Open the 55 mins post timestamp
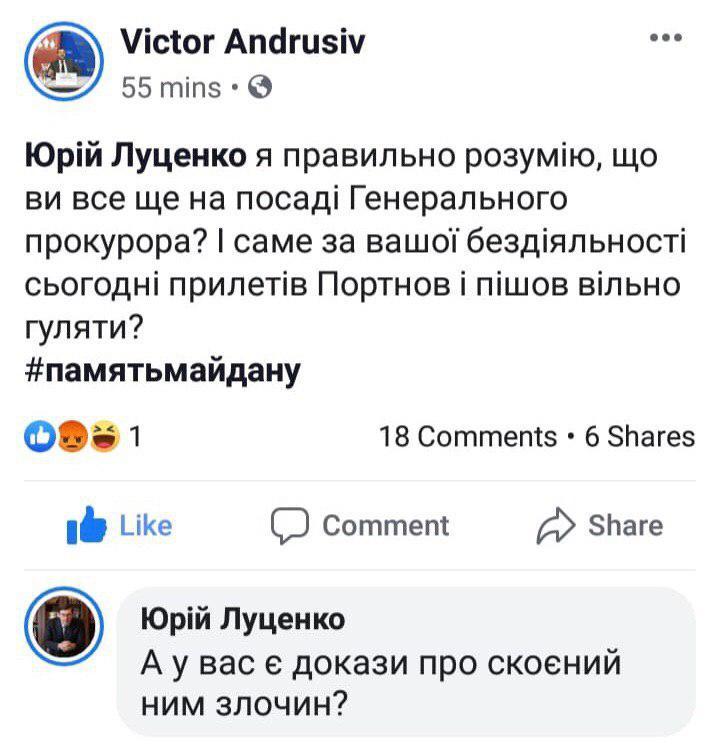The height and width of the screenshot is (751, 720). pos(170,88)
